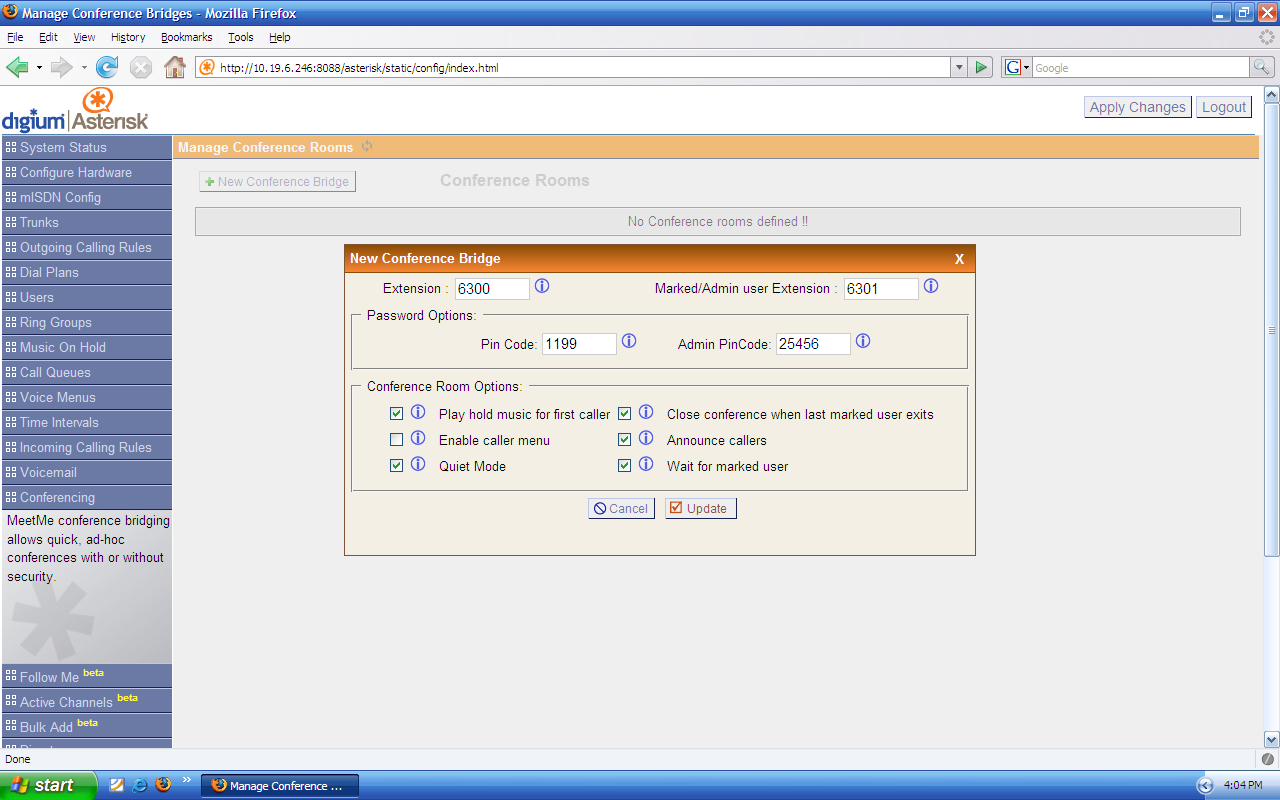Refresh conference rooms via header reload icon
Screen dimensions: 1280x800
[367, 147]
